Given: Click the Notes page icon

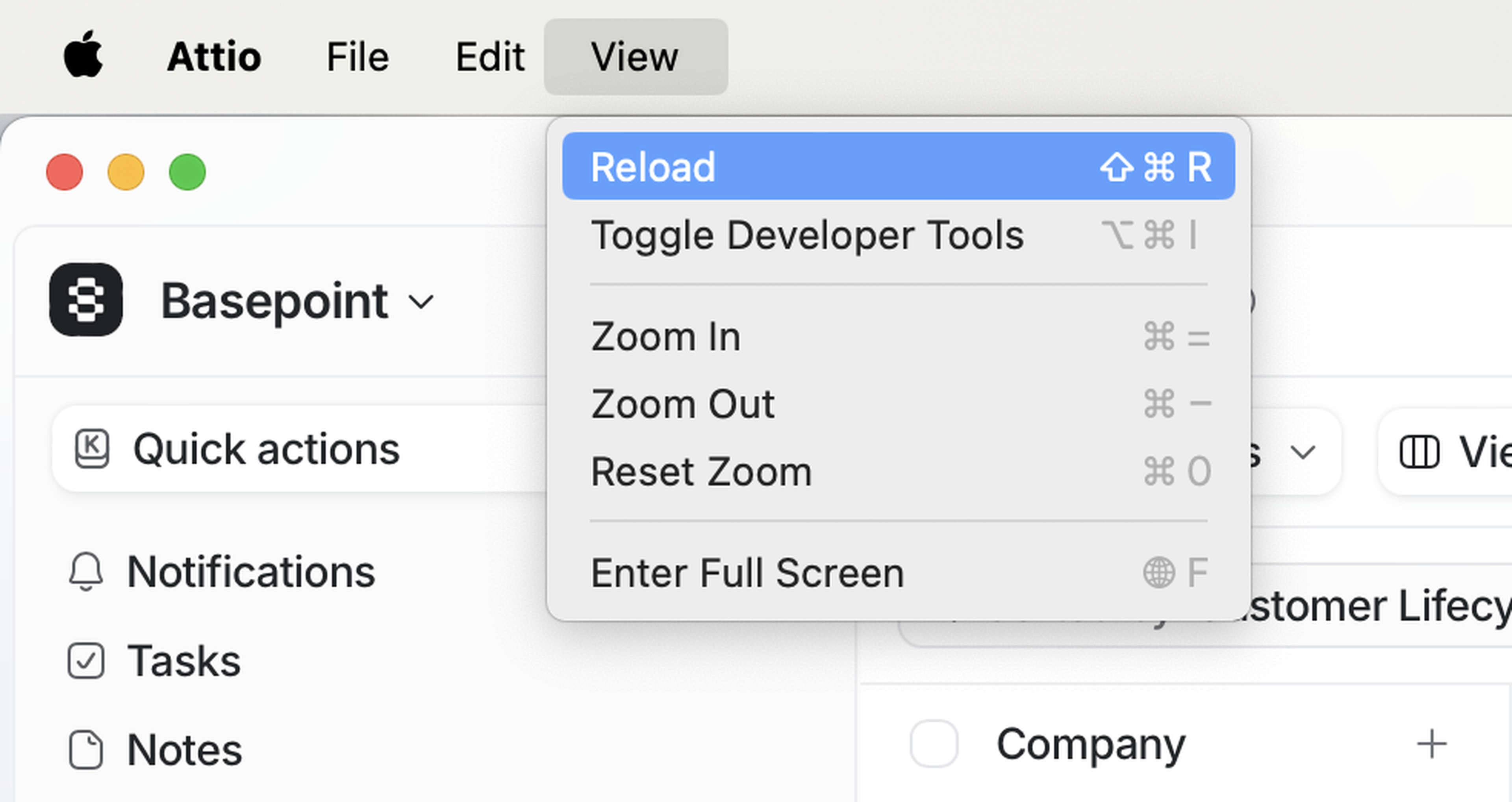Looking at the screenshot, I should point(86,750).
